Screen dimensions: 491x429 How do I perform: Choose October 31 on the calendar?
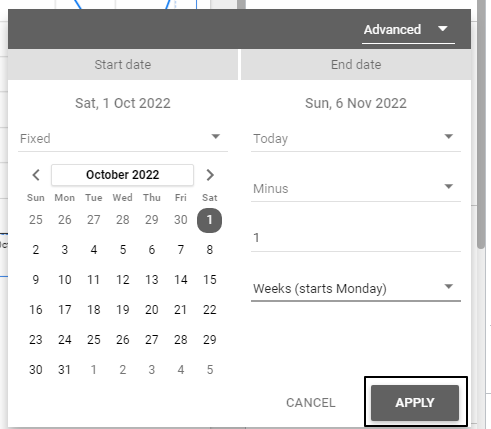pos(65,370)
